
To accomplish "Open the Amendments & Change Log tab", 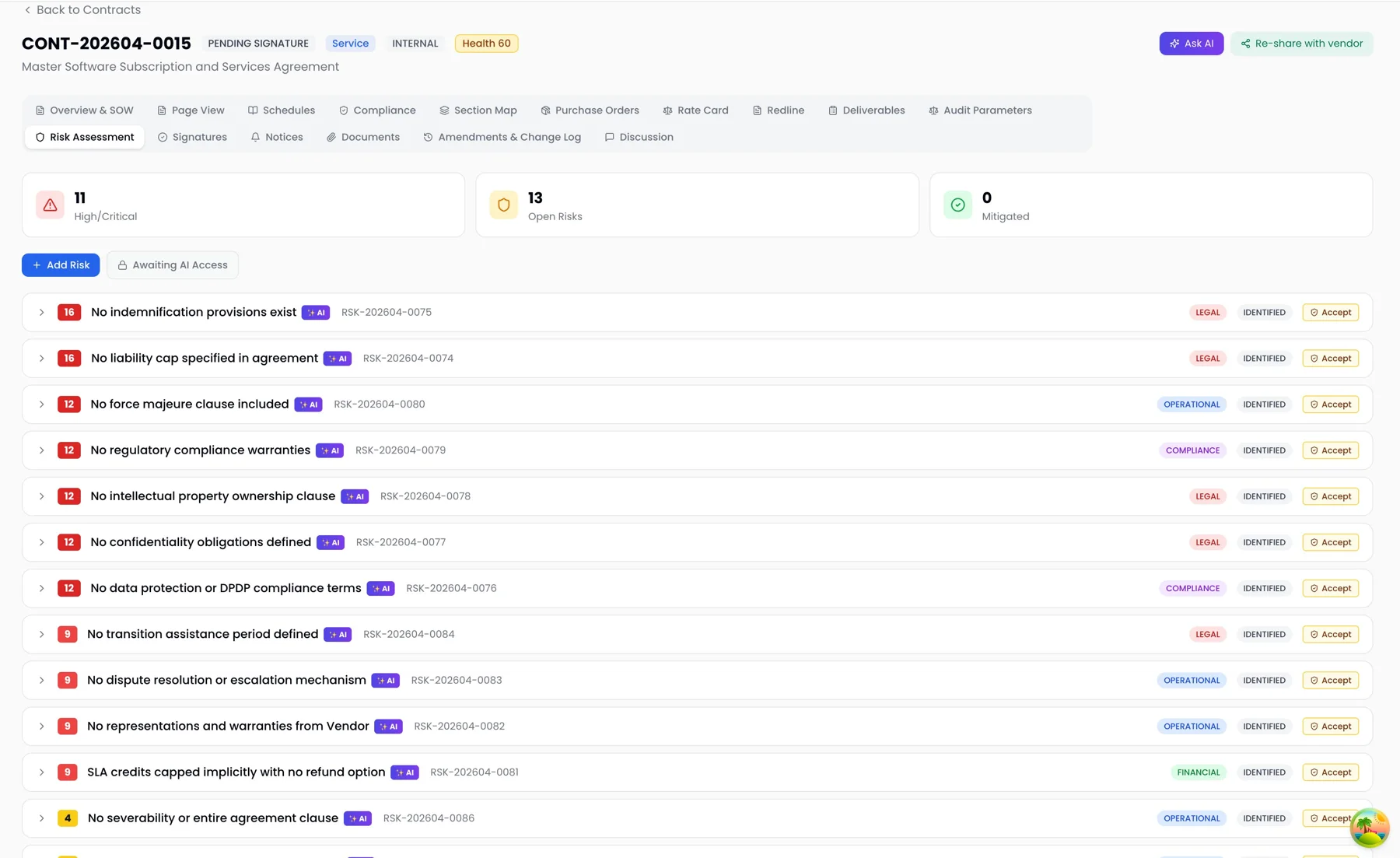I will click(502, 137).
